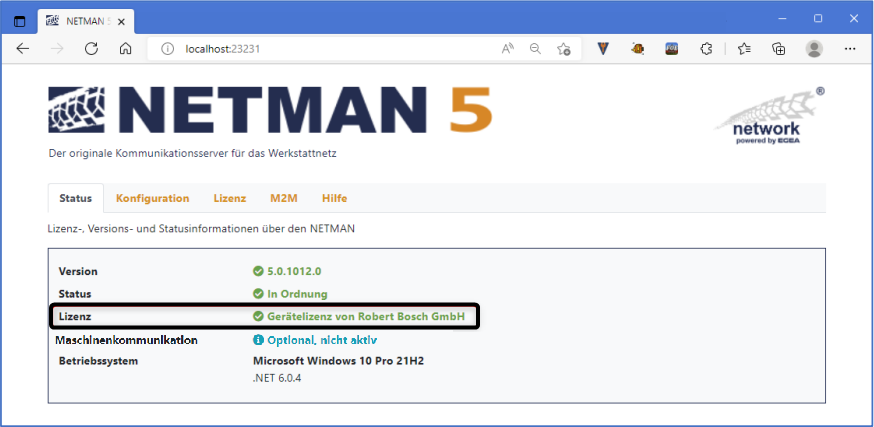The width and height of the screenshot is (874, 427).
Task: Click the version number 5.0.1012.0
Action: click(x=294, y=271)
